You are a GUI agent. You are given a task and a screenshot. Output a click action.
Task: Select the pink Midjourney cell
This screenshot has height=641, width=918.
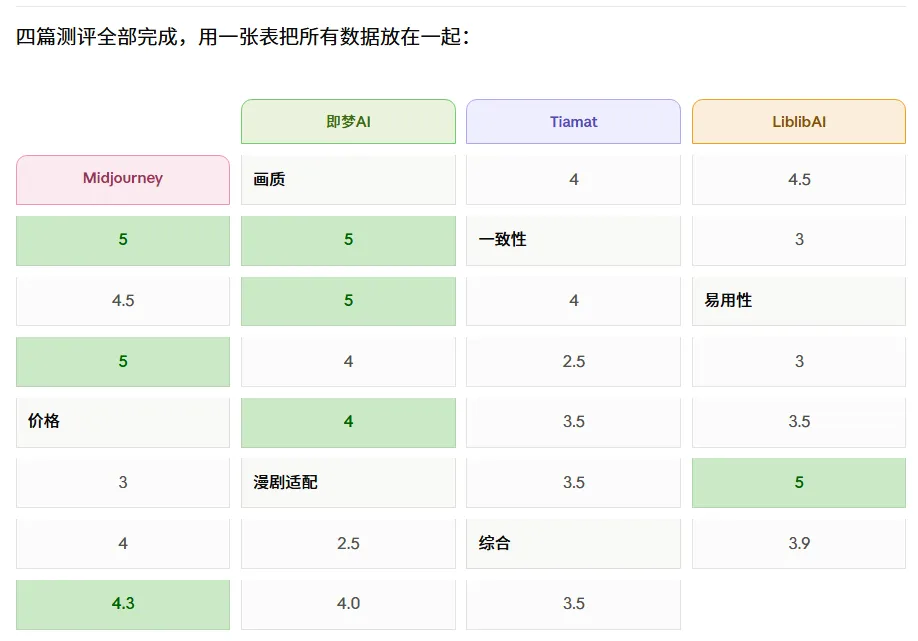[x=123, y=180]
